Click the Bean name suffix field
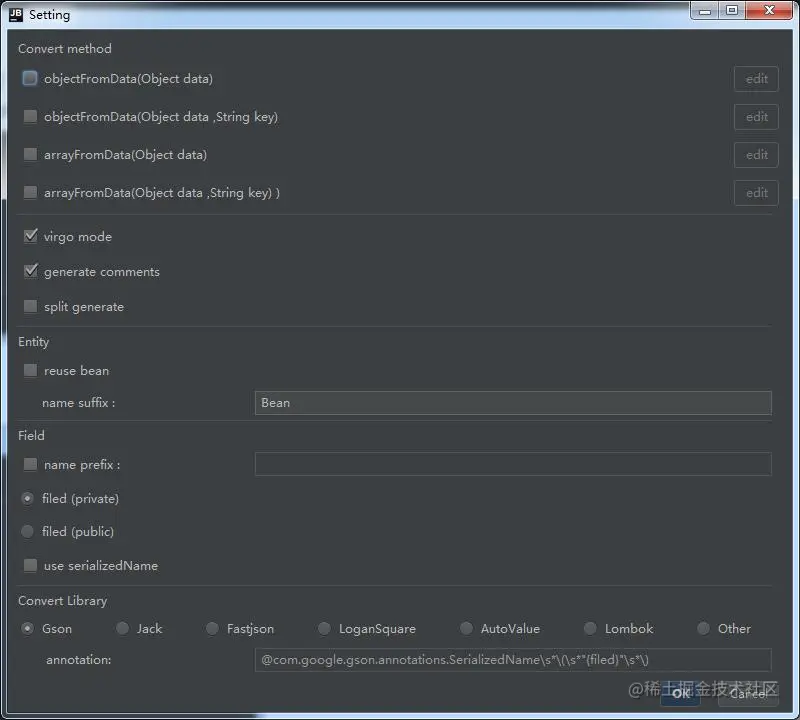Viewport: 800px width, 720px height. point(513,402)
